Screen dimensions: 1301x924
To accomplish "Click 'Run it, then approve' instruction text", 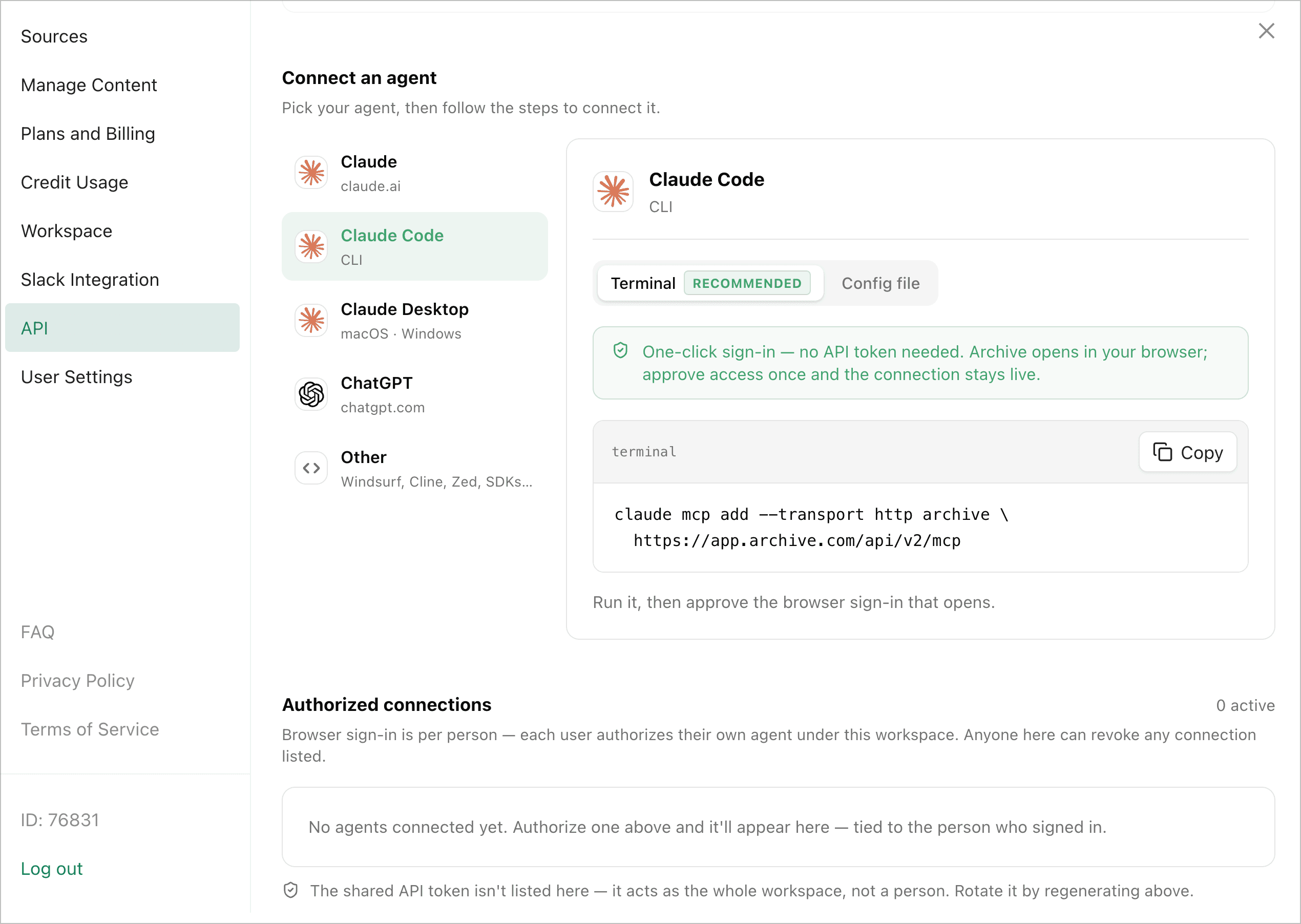I will 793,602.
